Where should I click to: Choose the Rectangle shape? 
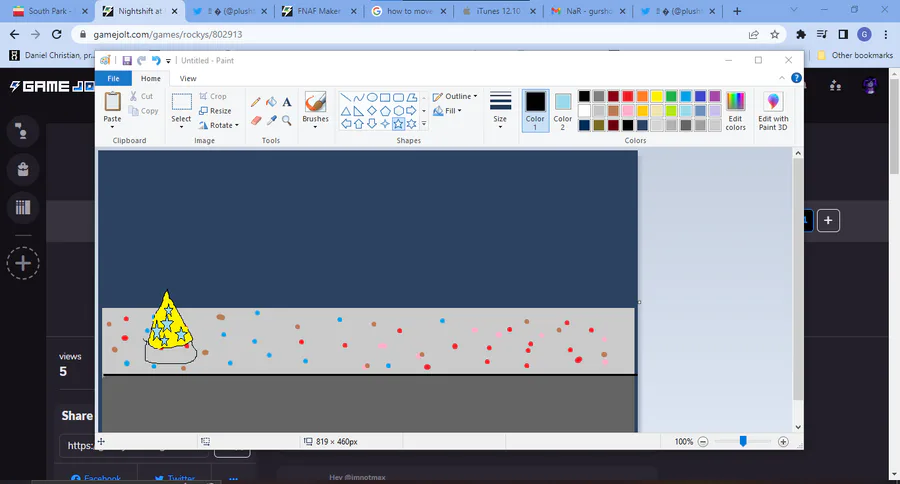tap(385, 97)
